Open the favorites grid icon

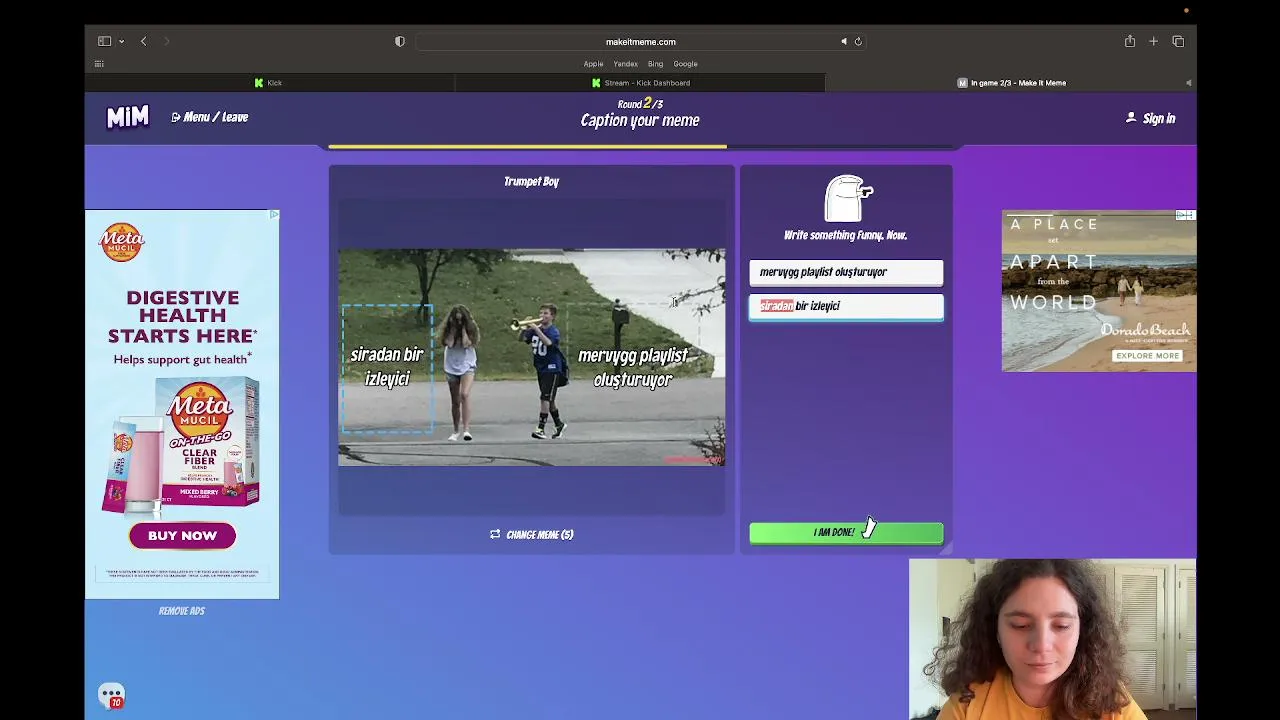click(99, 64)
